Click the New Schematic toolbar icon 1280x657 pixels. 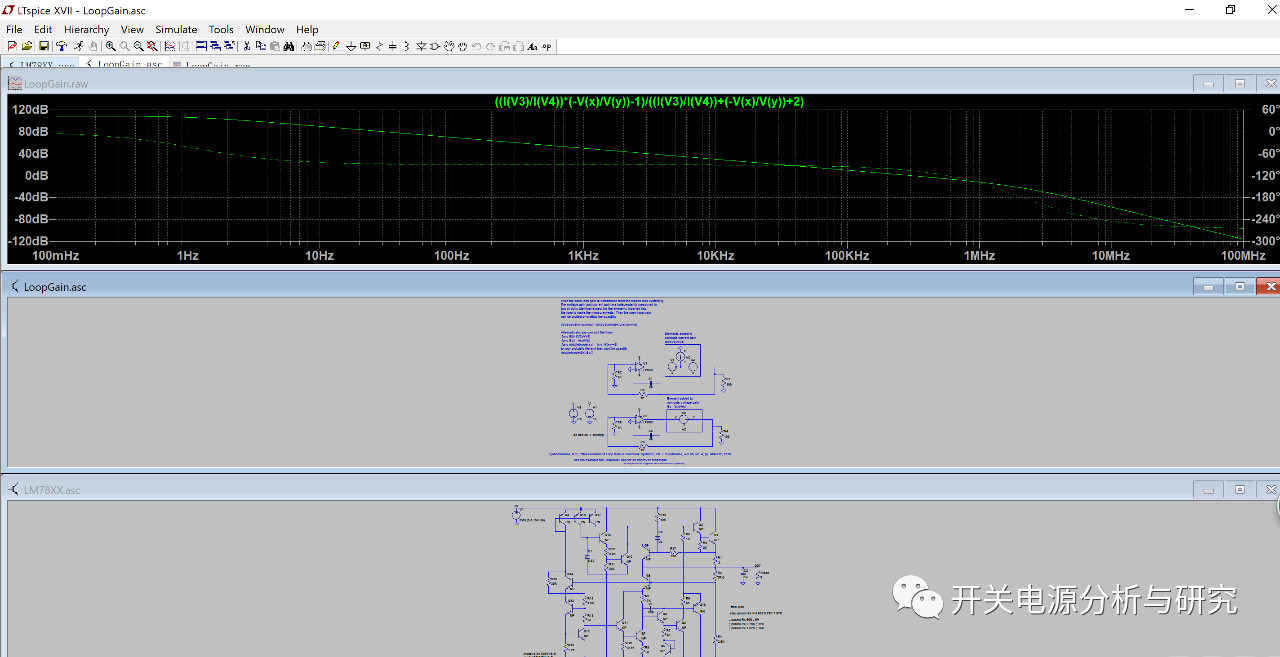click(12, 46)
